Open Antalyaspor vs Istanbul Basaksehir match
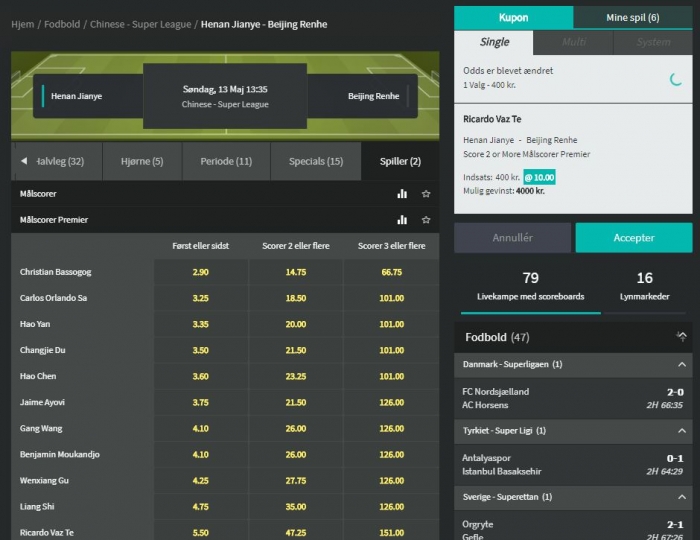Image resolution: width=700 pixels, height=540 pixels. pos(573,465)
